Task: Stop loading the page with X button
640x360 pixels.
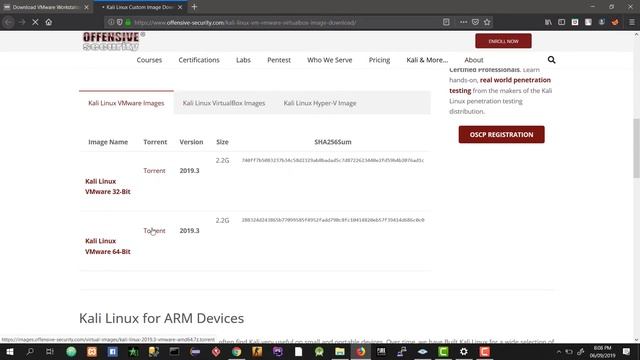Action: (x=35, y=22)
